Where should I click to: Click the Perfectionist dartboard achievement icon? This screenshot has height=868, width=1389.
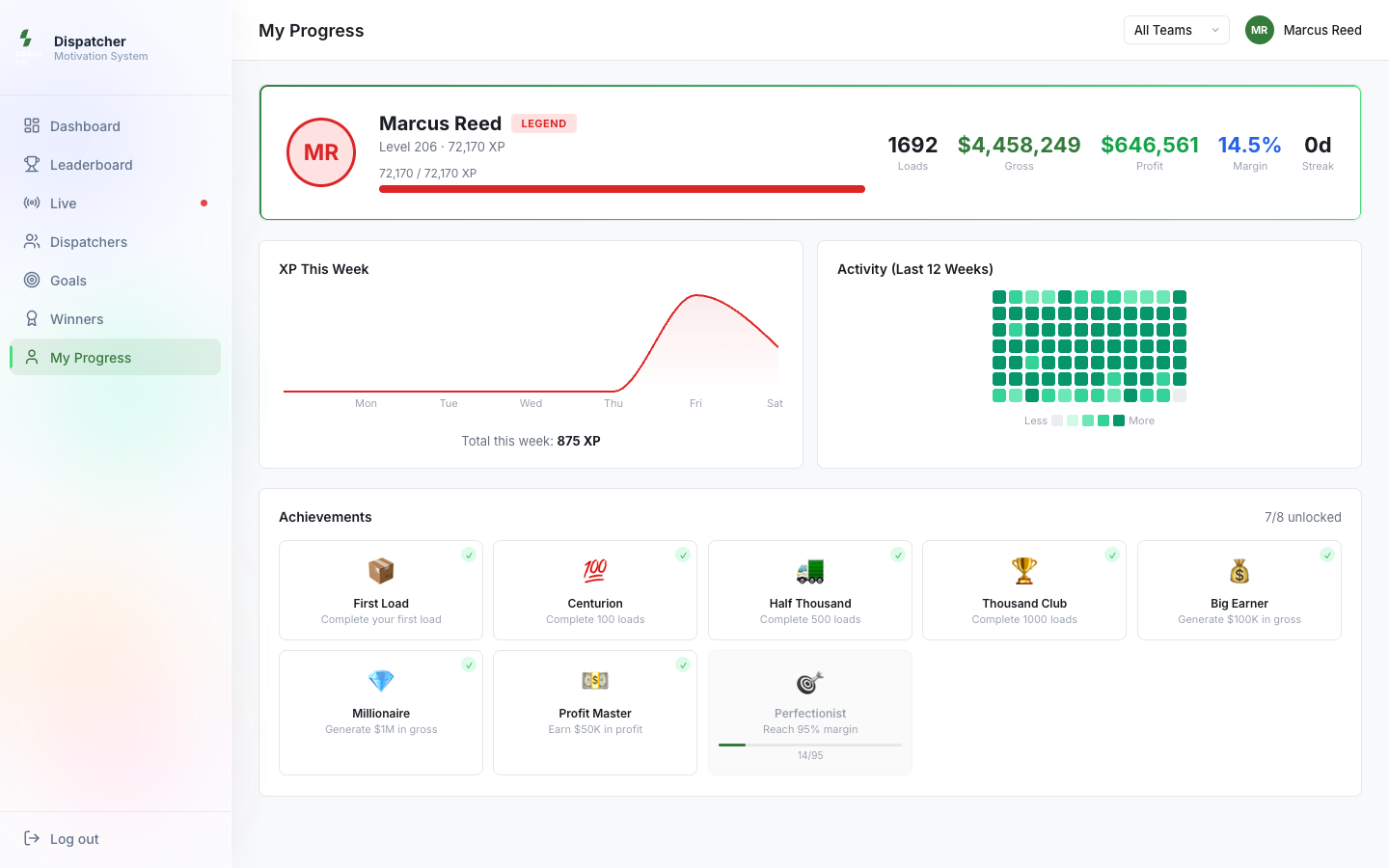point(810,682)
